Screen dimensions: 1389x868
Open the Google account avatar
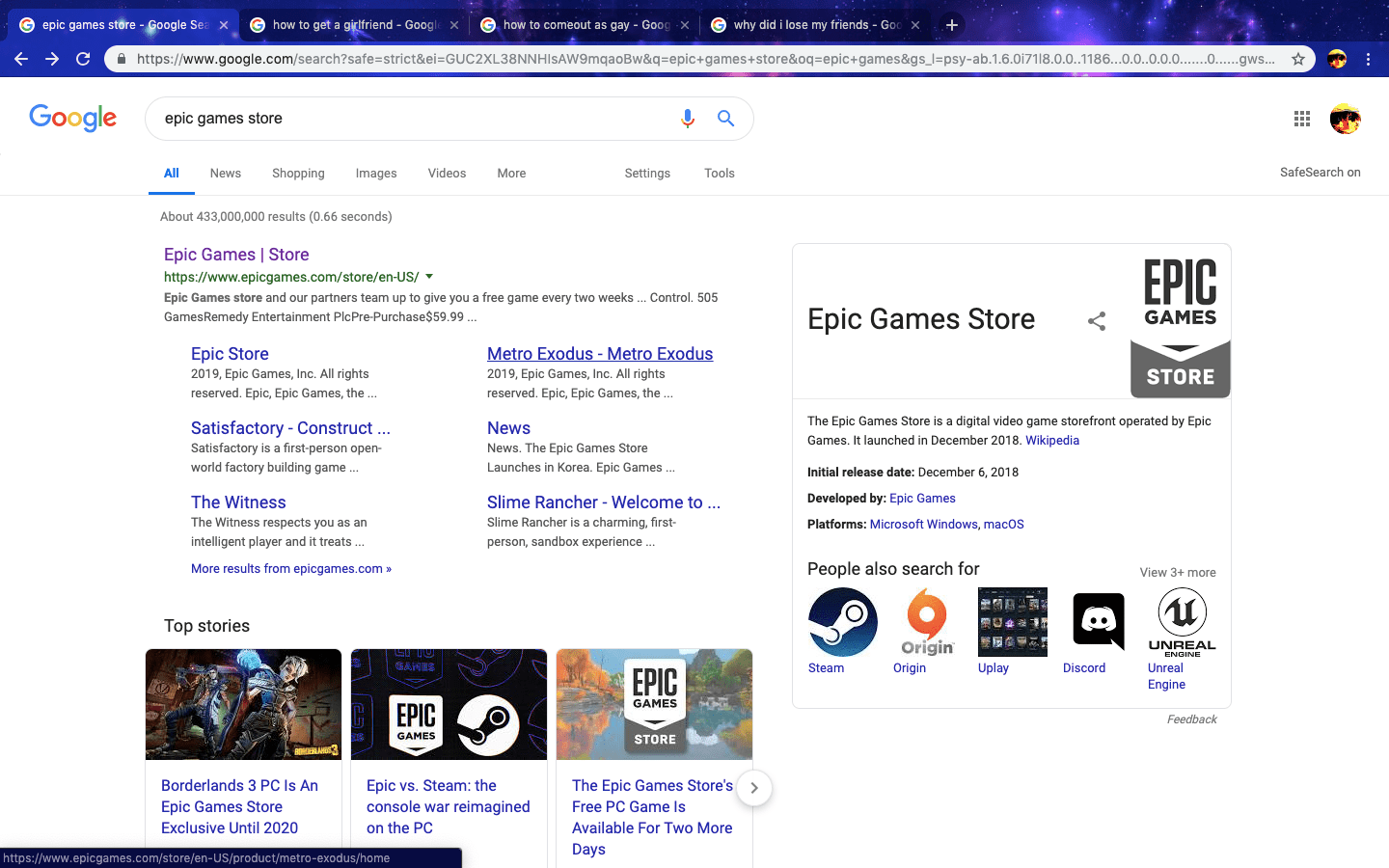1345,119
